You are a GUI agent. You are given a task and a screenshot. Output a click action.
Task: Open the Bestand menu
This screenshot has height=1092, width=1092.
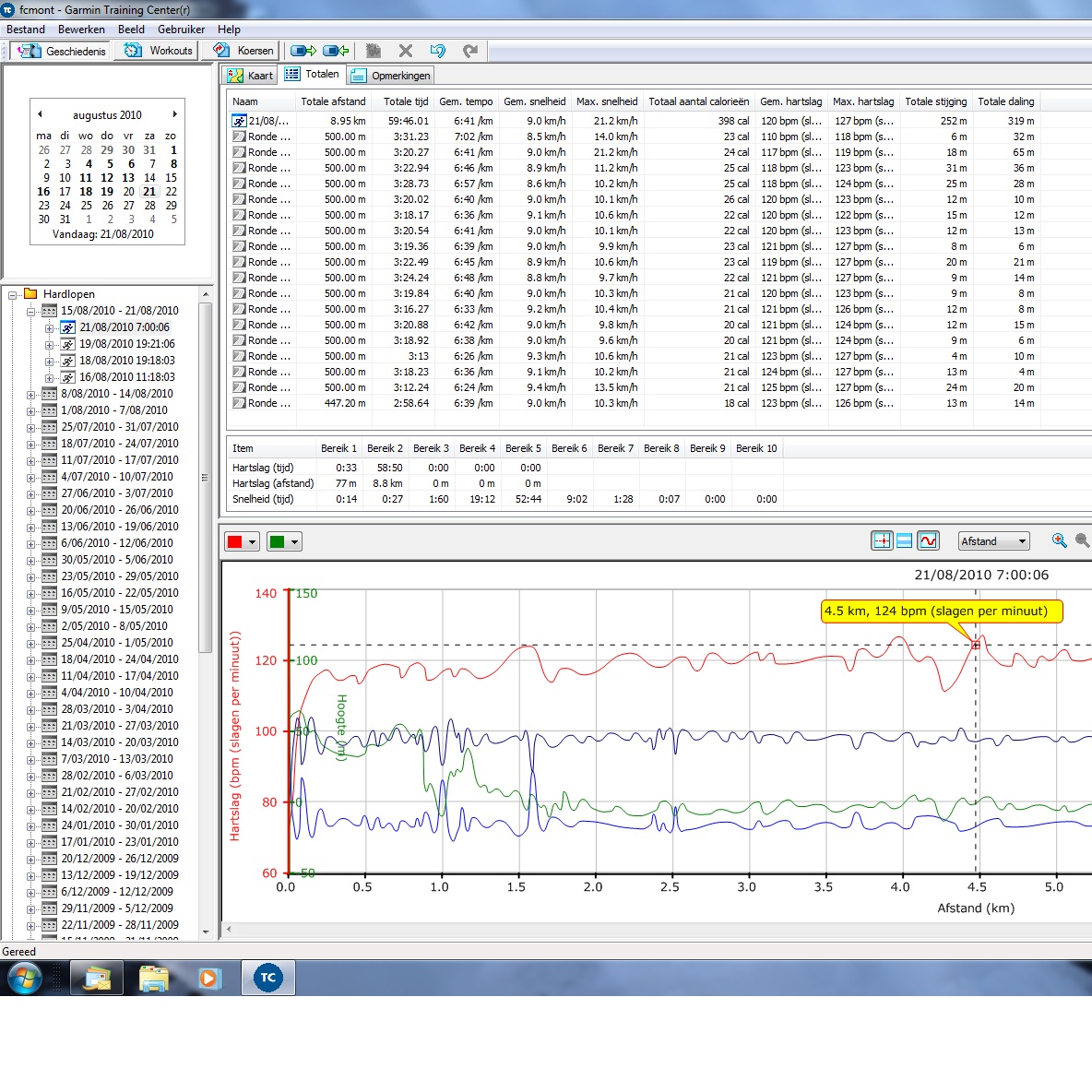[x=26, y=30]
